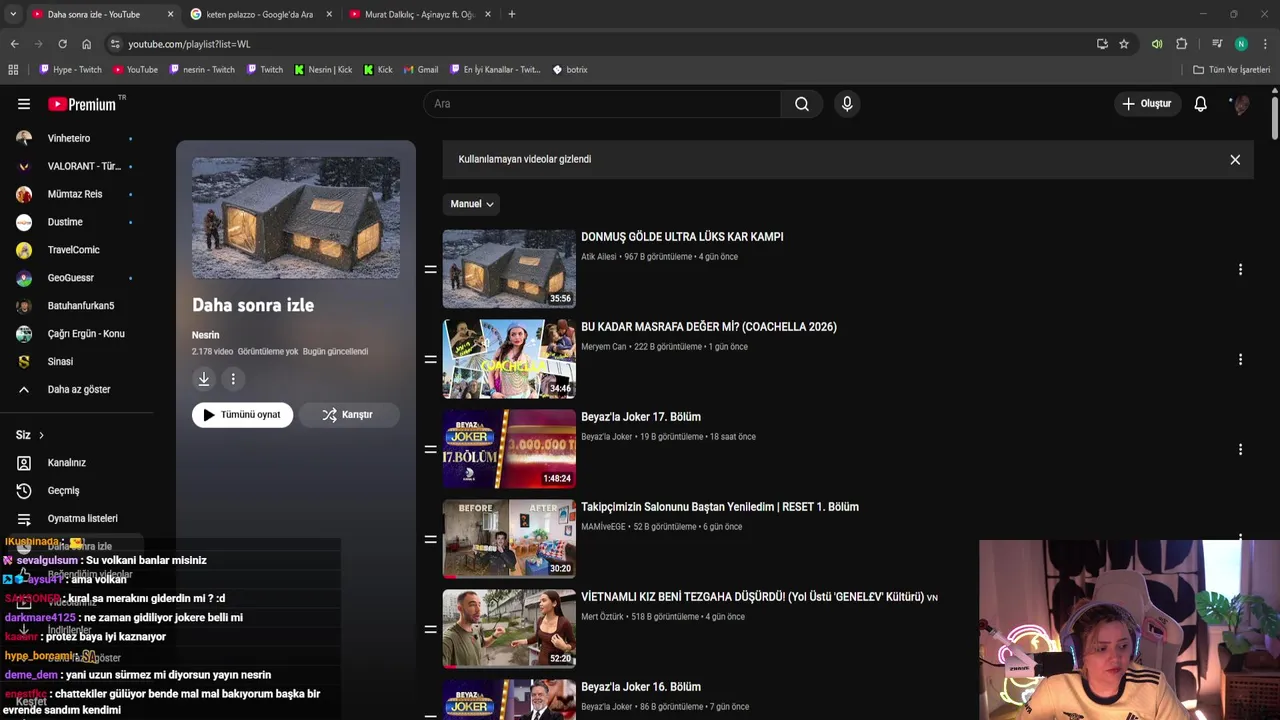1280x720 pixels.
Task: Open Chrome extensions puzzle icon
Action: coord(1182,44)
